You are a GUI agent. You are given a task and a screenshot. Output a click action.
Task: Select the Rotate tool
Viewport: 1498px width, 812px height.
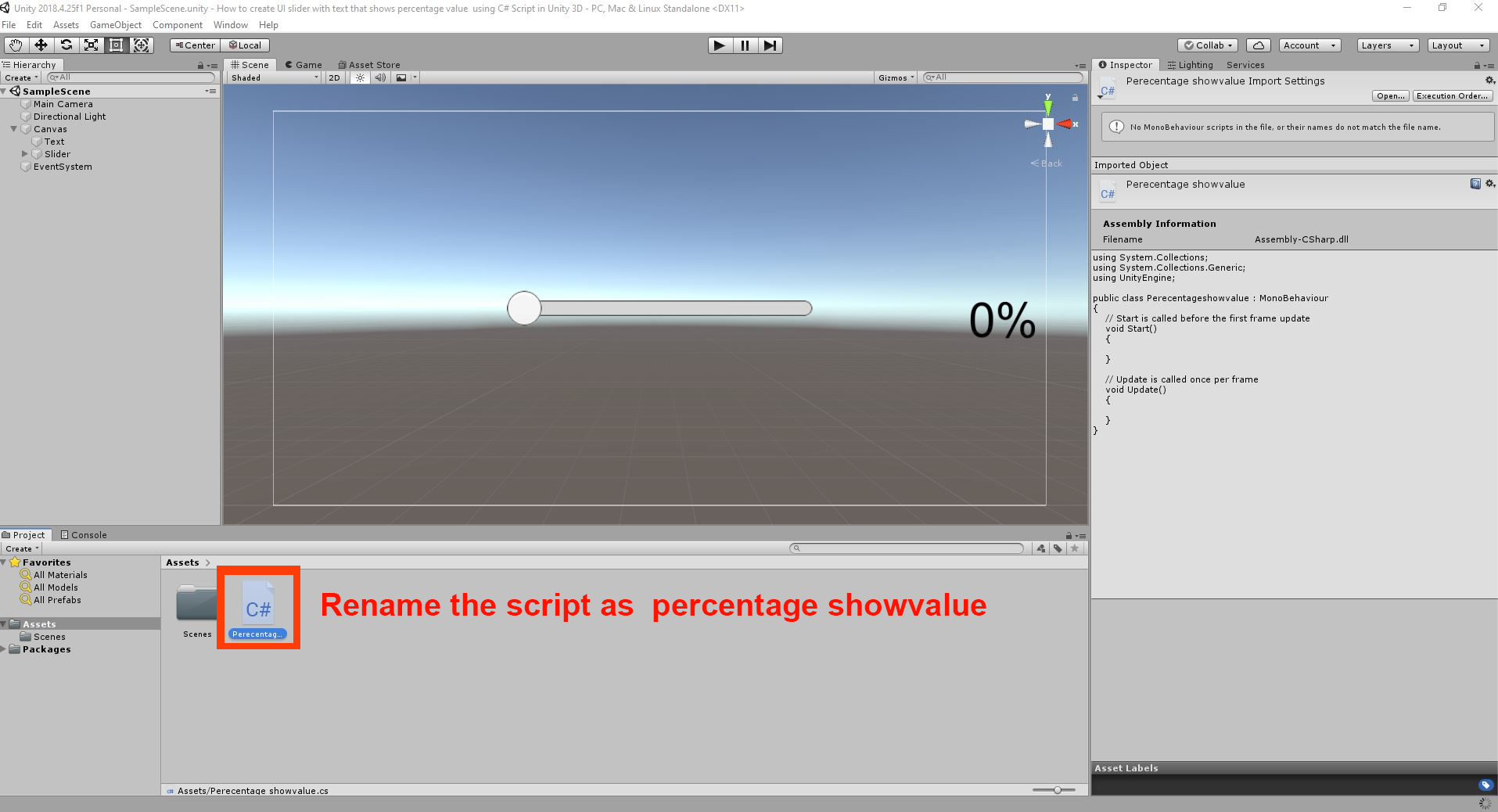point(66,45)
